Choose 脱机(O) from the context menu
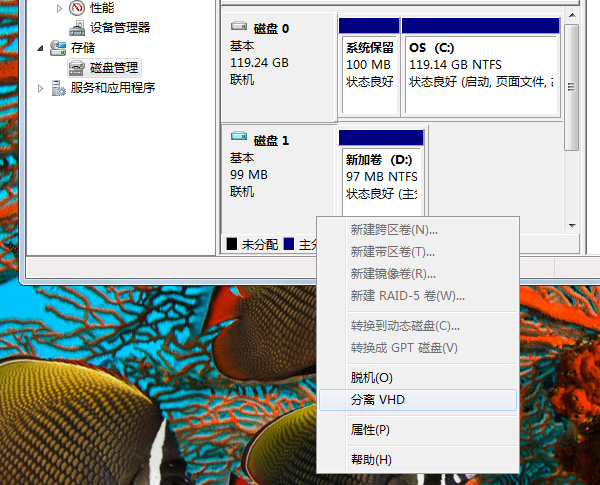Image resolution: width=600 pixels, height=485 pixels. (418, 378)
